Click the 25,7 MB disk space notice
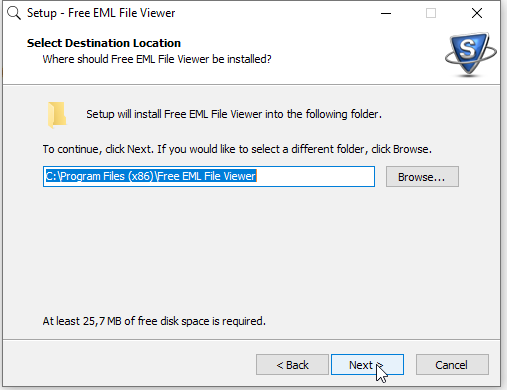 154,321
